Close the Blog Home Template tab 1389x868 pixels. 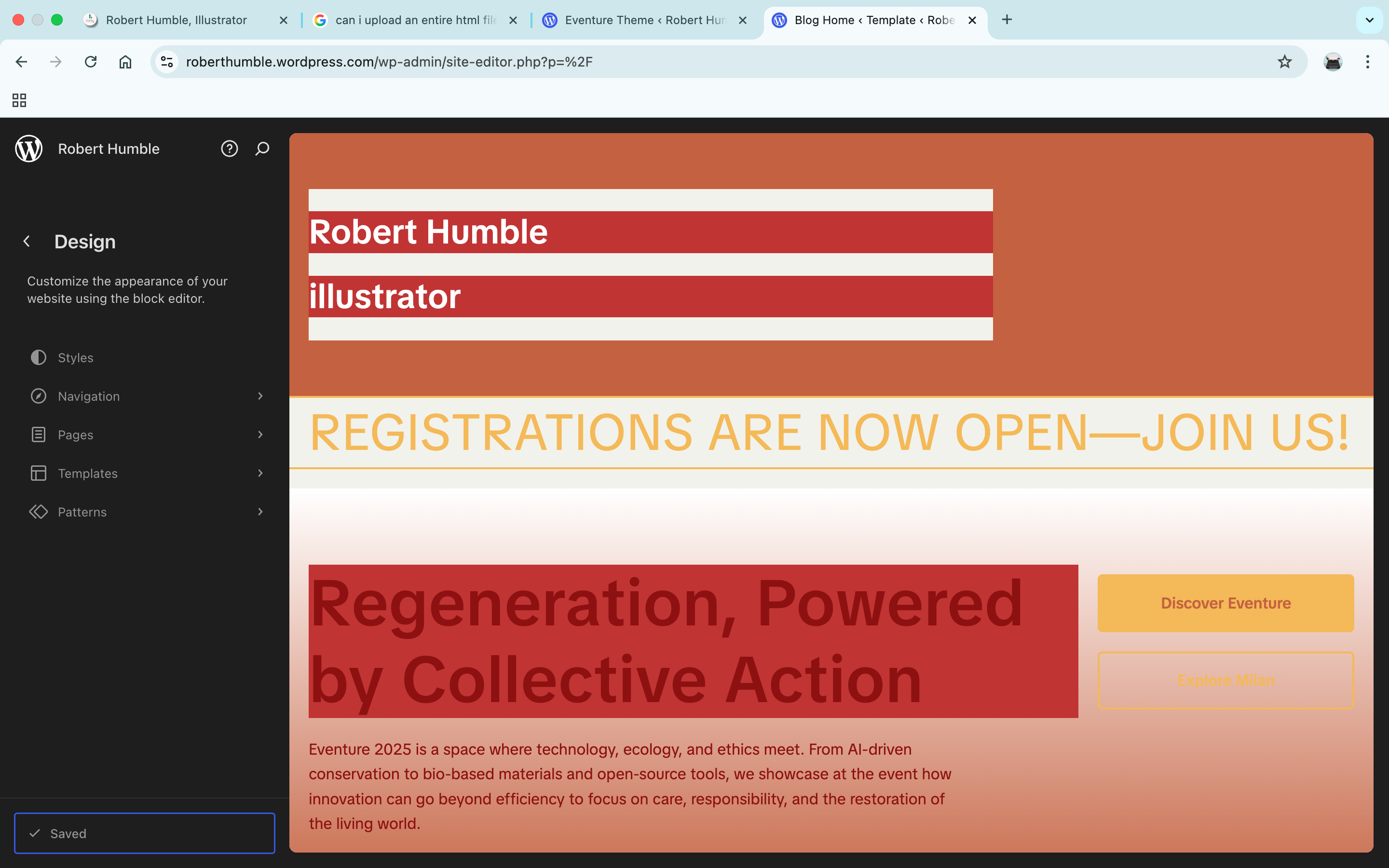[x=972, y=20]
